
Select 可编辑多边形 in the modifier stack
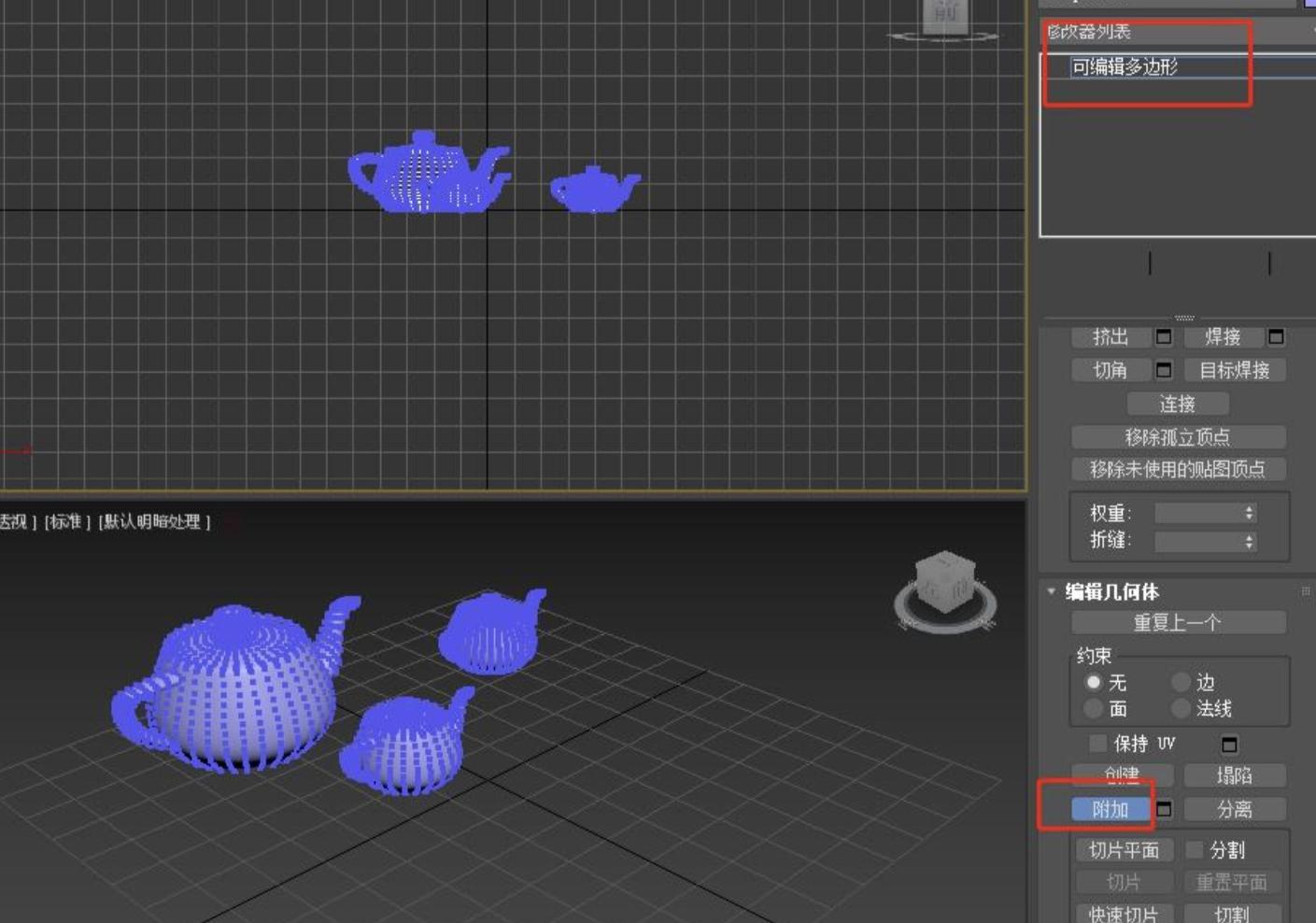[1125, 66]
